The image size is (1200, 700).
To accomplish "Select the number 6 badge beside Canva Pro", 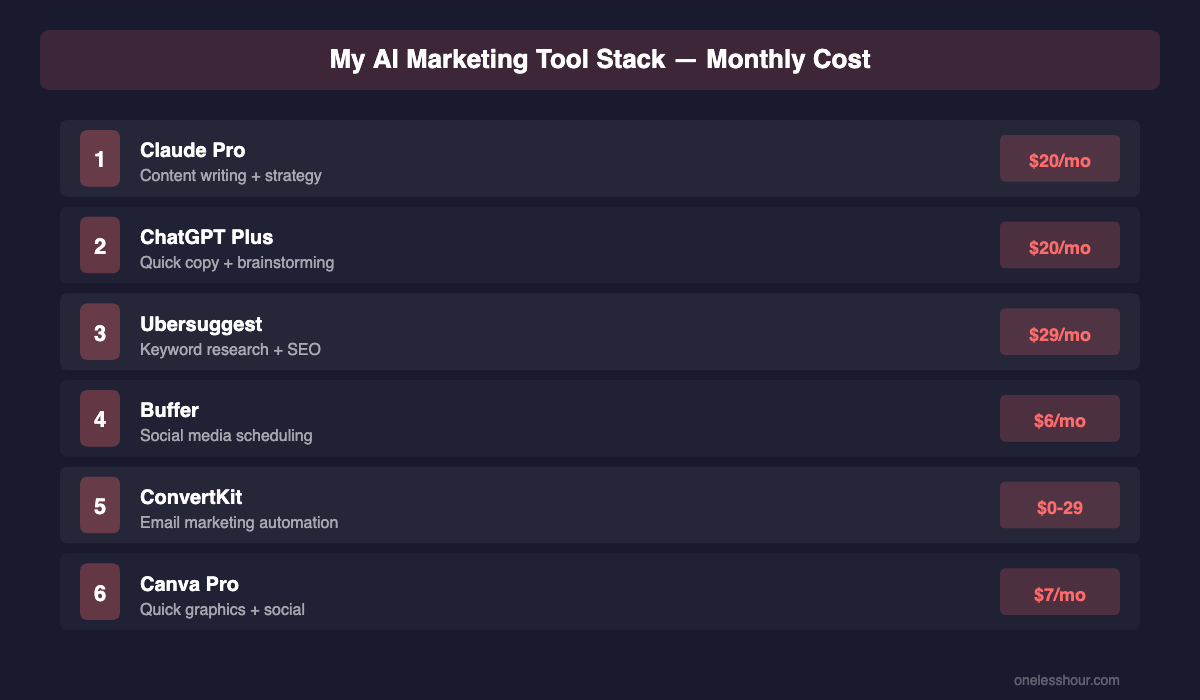I will point(100,592).
